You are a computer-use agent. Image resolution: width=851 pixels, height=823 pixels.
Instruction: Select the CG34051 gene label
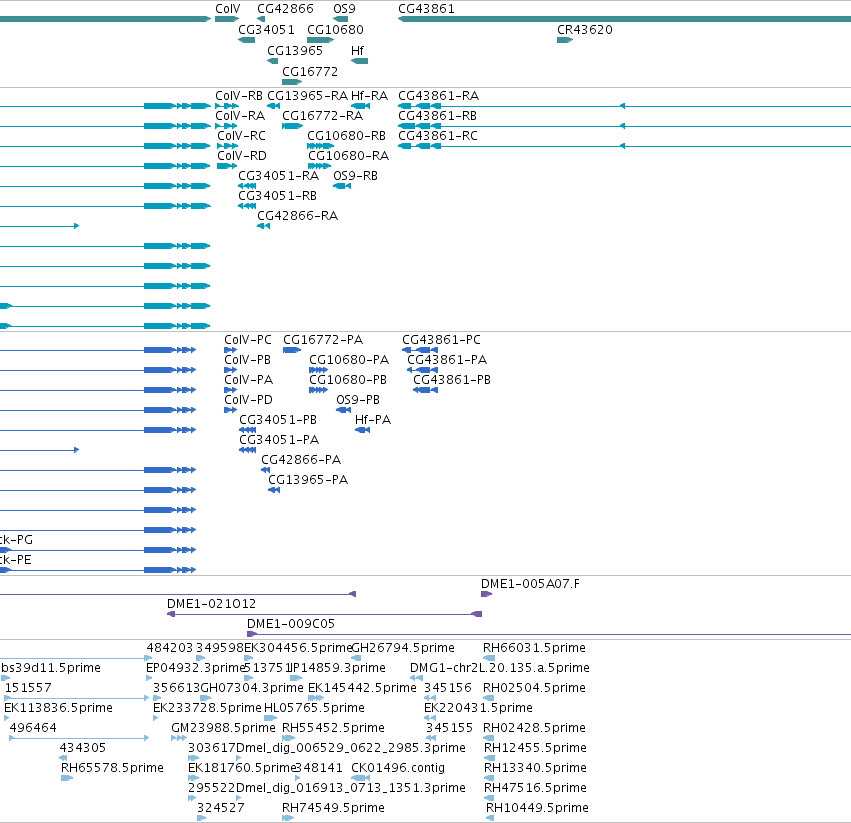click(266, 30)
